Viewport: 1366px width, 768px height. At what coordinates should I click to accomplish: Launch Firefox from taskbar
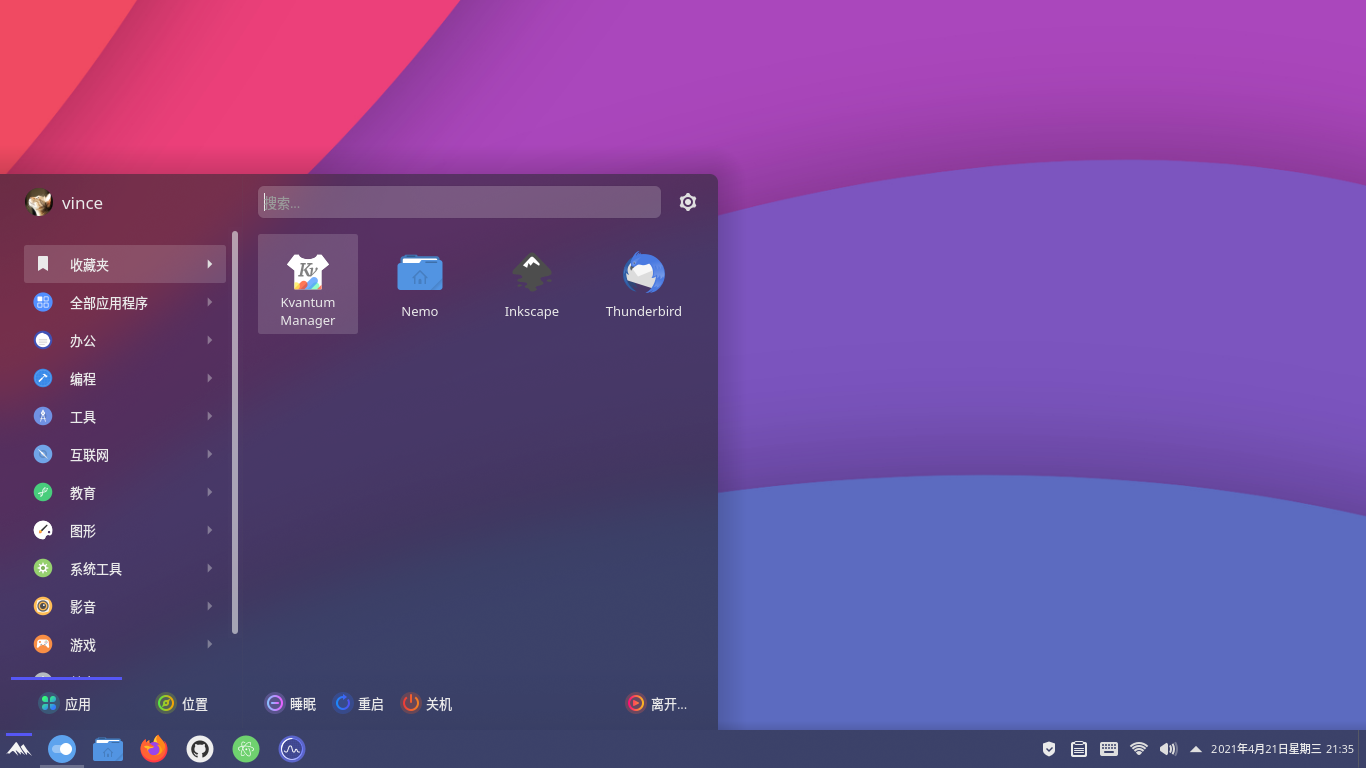click(154, 749)
